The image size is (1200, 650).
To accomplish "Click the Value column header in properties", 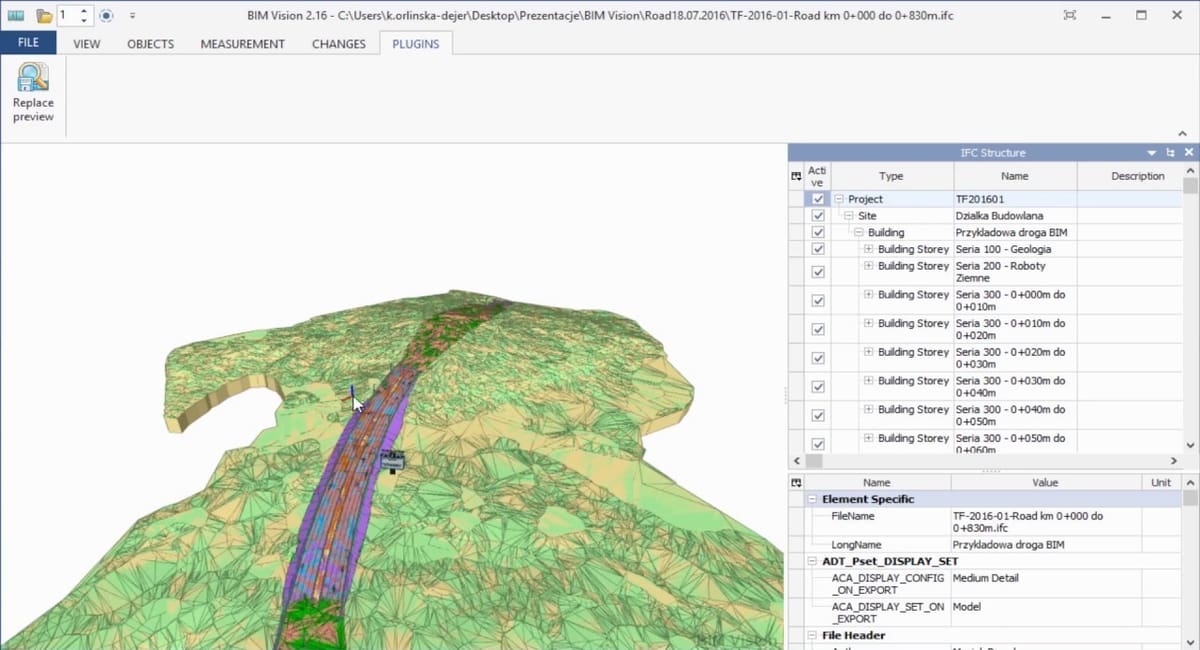I will coord(1045,482).
